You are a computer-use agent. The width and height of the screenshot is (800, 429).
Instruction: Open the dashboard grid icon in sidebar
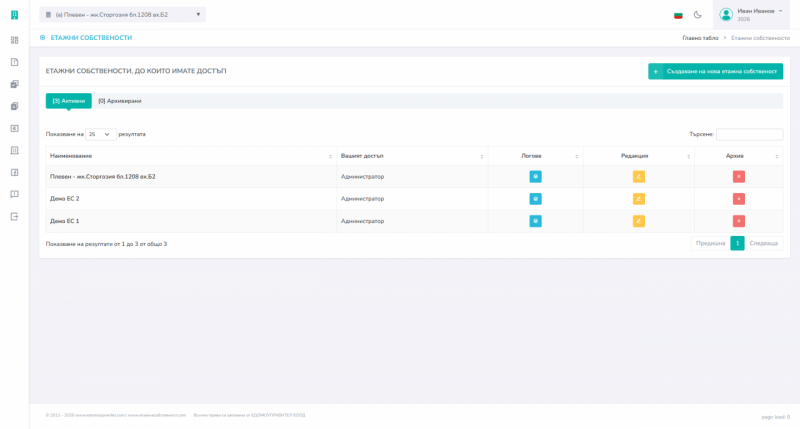(14, 40)
